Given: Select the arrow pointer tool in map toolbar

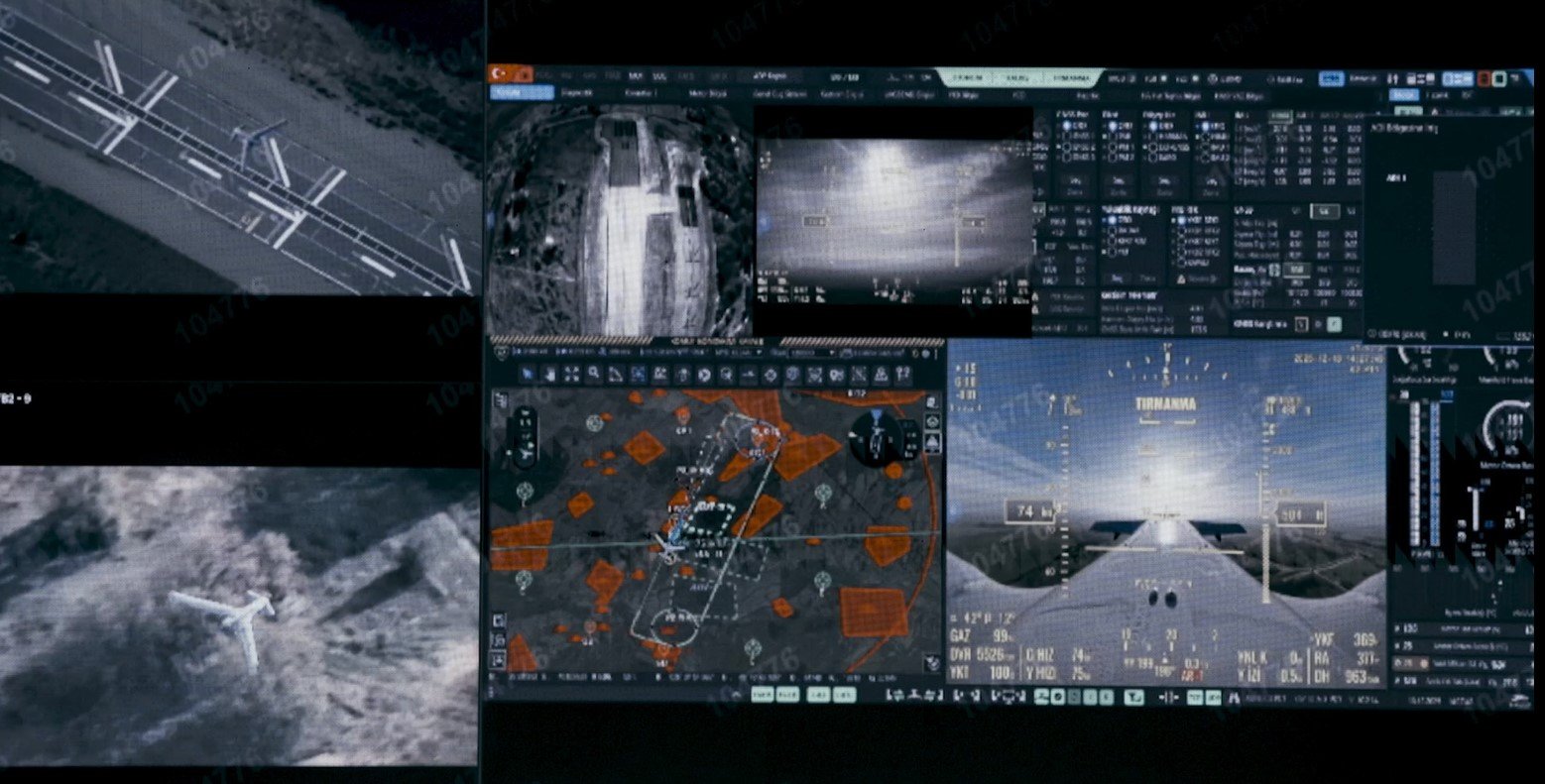Looking at the screenshot, I should (529, 375).
